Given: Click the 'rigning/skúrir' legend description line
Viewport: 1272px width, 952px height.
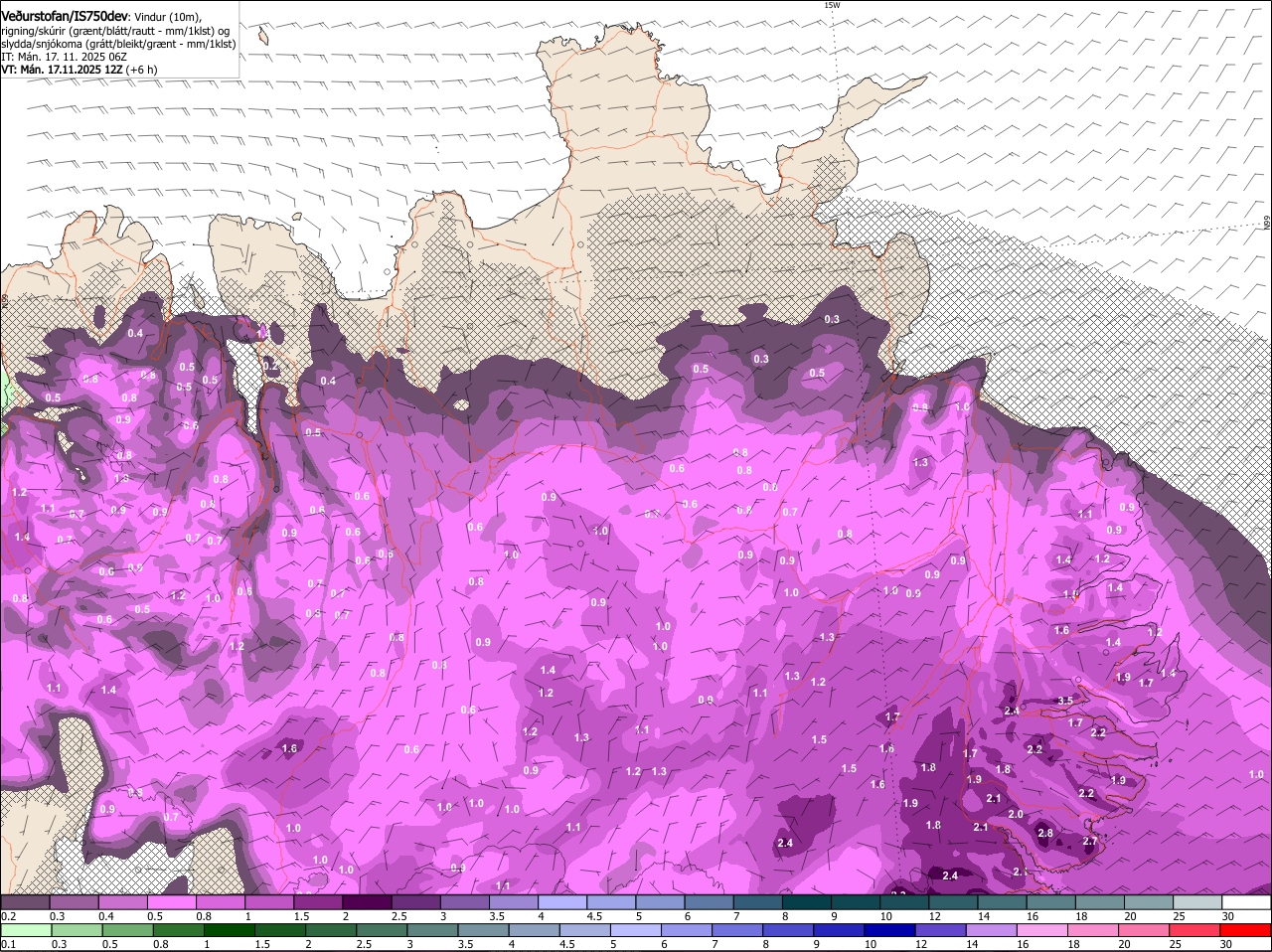Looking at the screenshot, I should 117,31.
